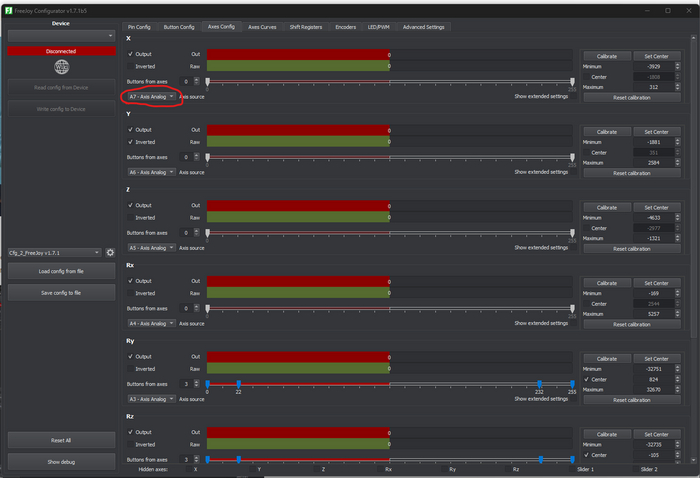Click the Z axis Minimum spinner arrows
Viewport: 700px width, 478px height.
coord(678,218)
